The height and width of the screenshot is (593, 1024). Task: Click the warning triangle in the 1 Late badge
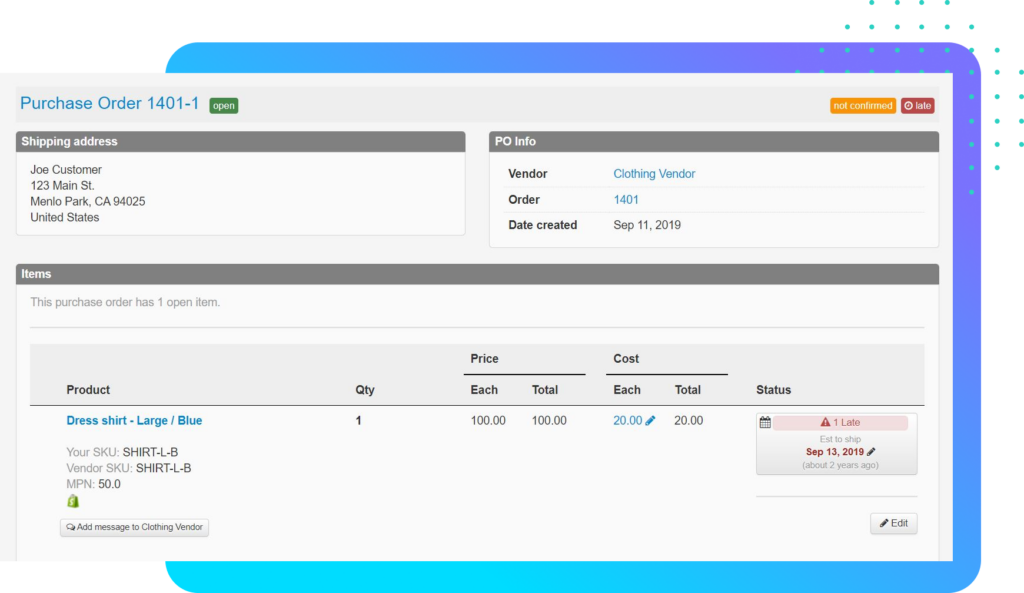pyautogui.click(x=825, y=423)
